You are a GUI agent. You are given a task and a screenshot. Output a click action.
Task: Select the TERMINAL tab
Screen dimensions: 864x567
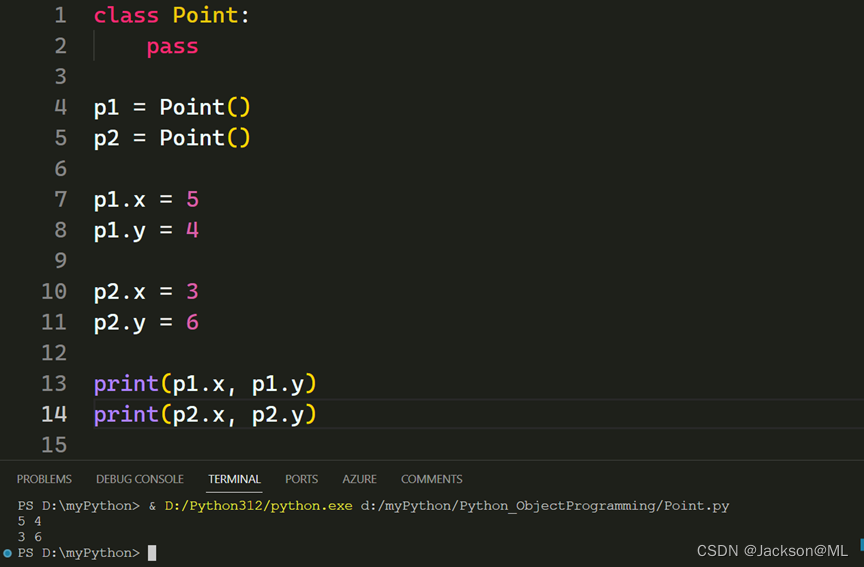coord(234,479)
